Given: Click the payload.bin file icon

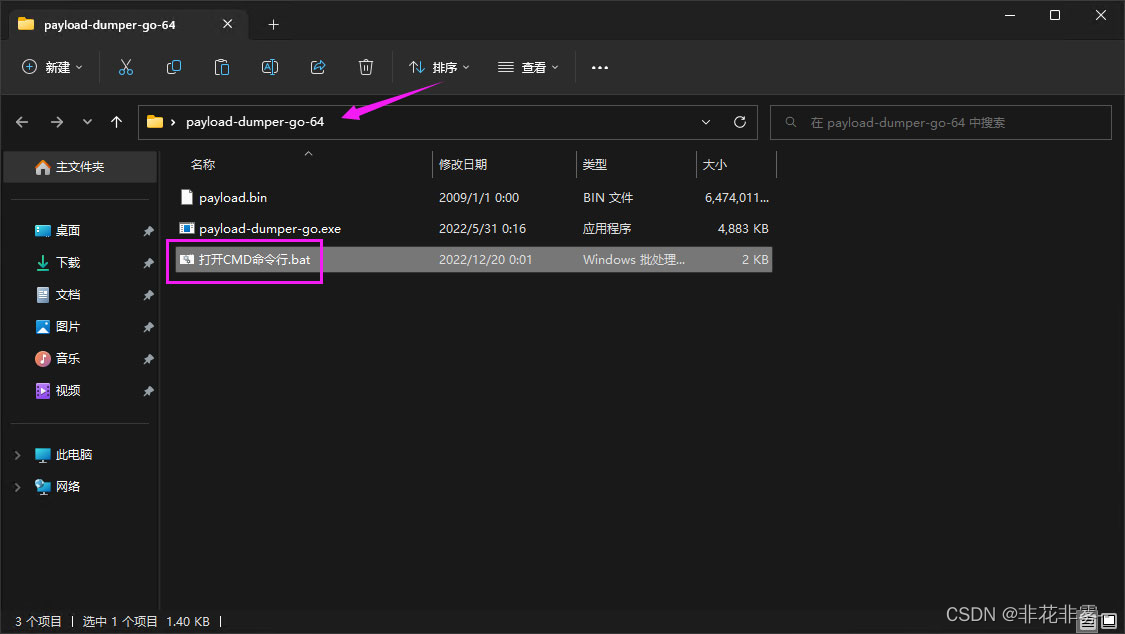Looking at the screenshot, I should pyautogui.click(x=187, y=197).
